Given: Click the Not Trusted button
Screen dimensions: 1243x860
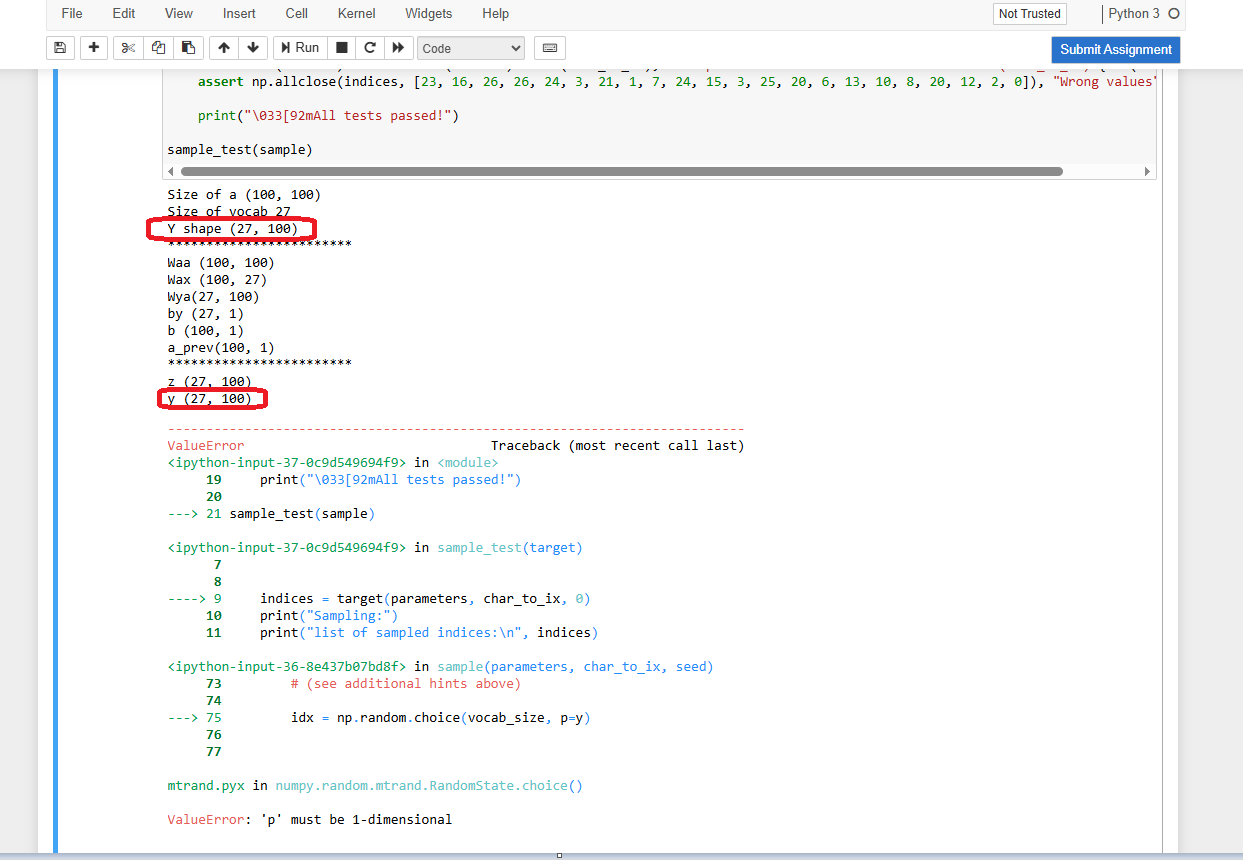Looking at the screenshot, I should coord(1030,14).
